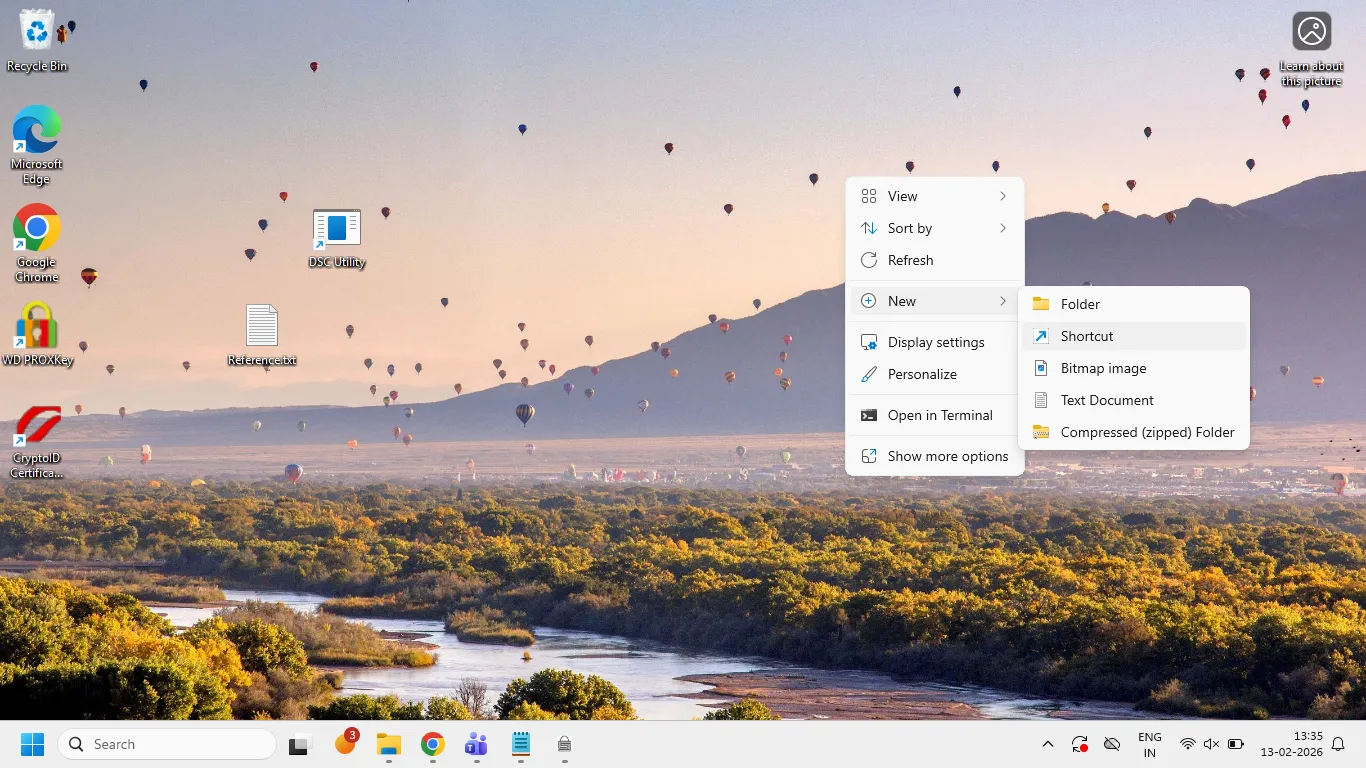Expand the Sort by submenu
The image size is (1366, 768).
(934, 228)
